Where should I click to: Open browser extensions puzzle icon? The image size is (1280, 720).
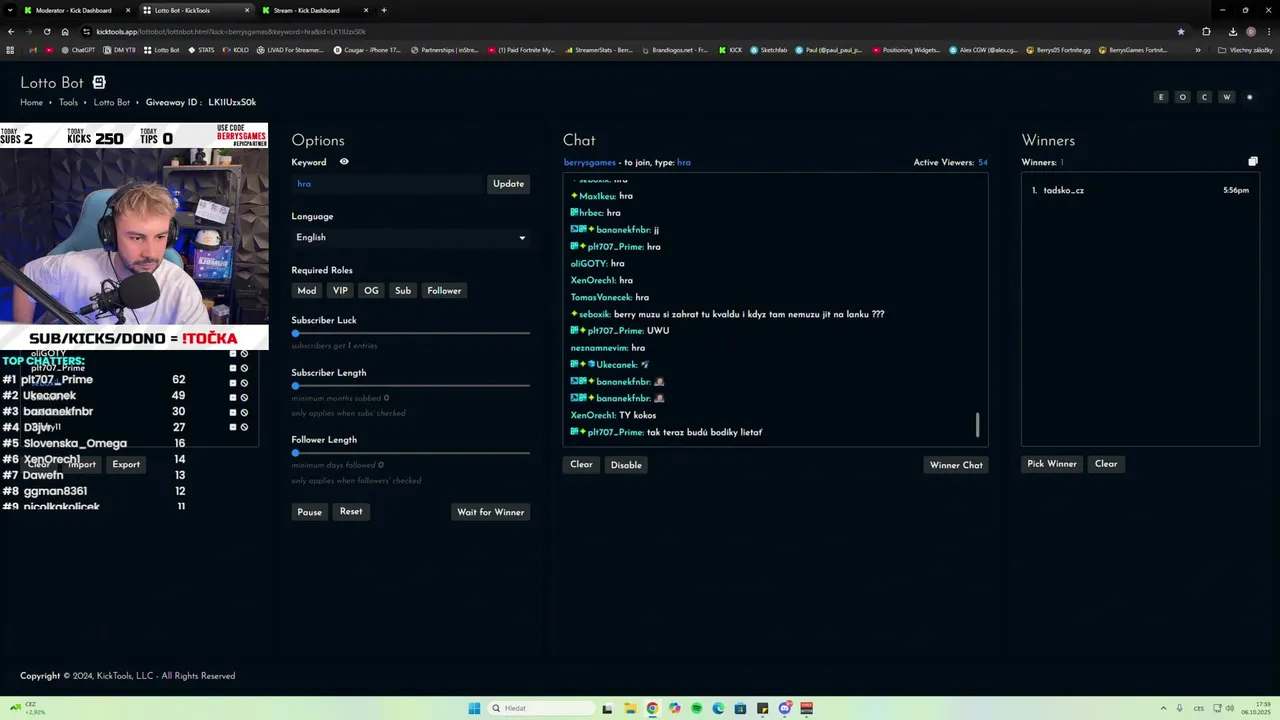(1206, 31)
